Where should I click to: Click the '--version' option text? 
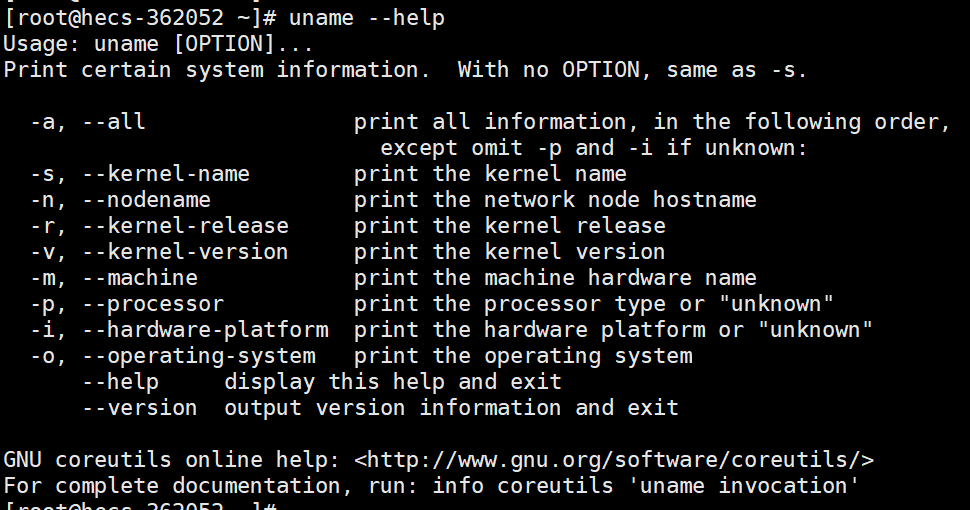tap(139, 408)
